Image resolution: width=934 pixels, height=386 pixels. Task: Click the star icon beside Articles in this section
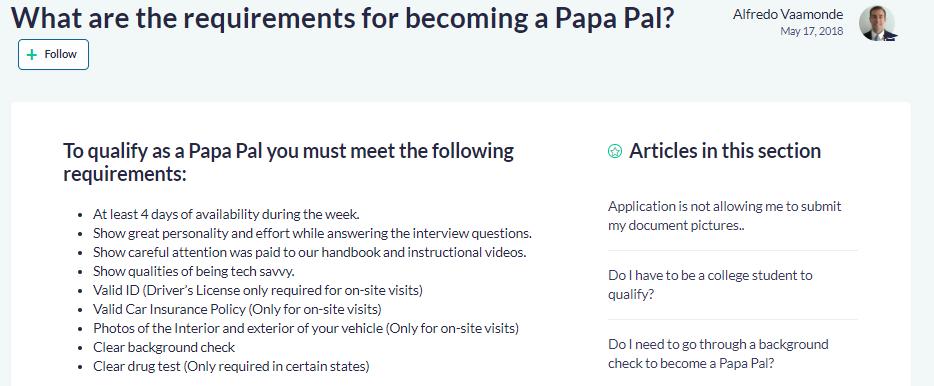coord(615,151)
